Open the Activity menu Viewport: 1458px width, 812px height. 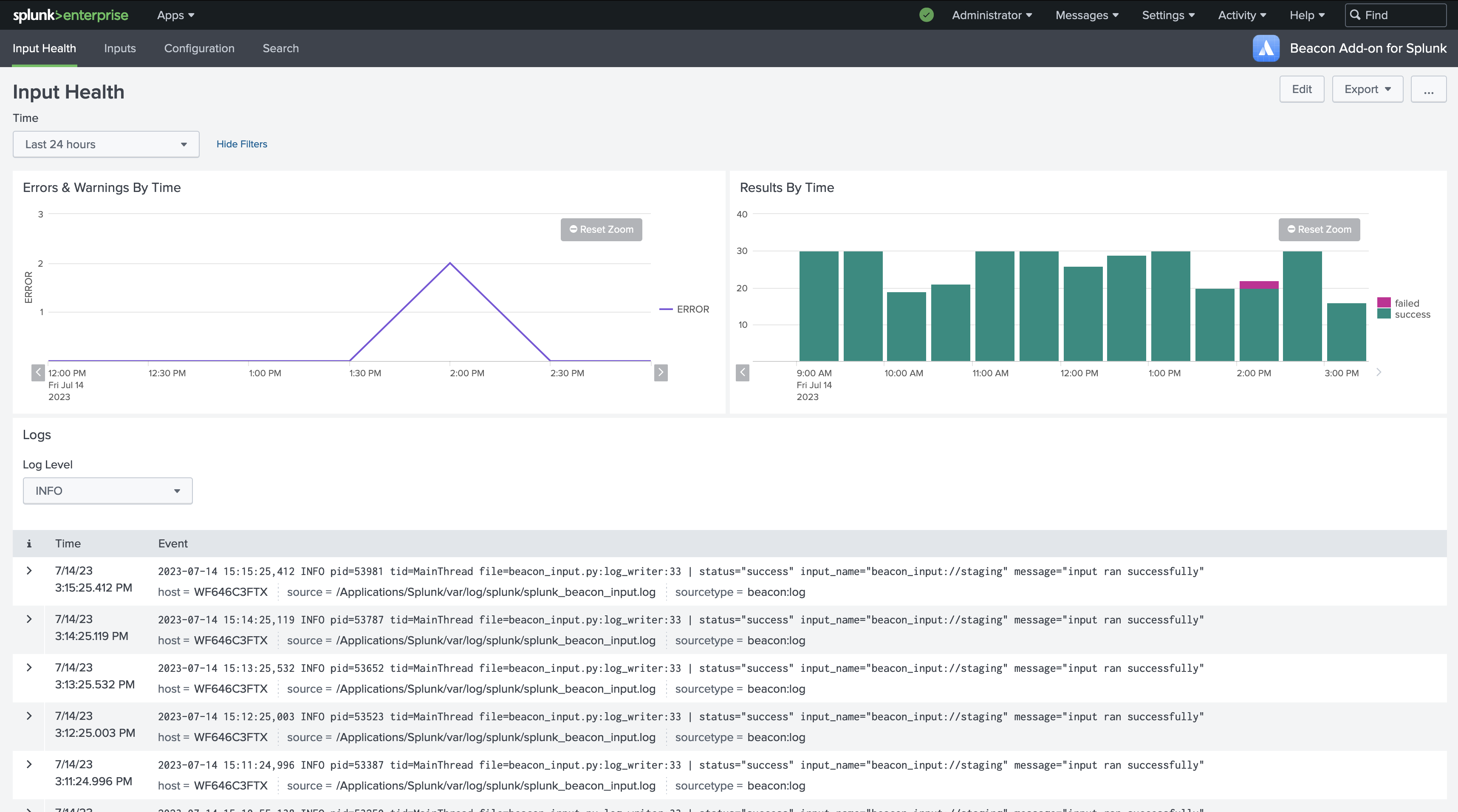1242,15
